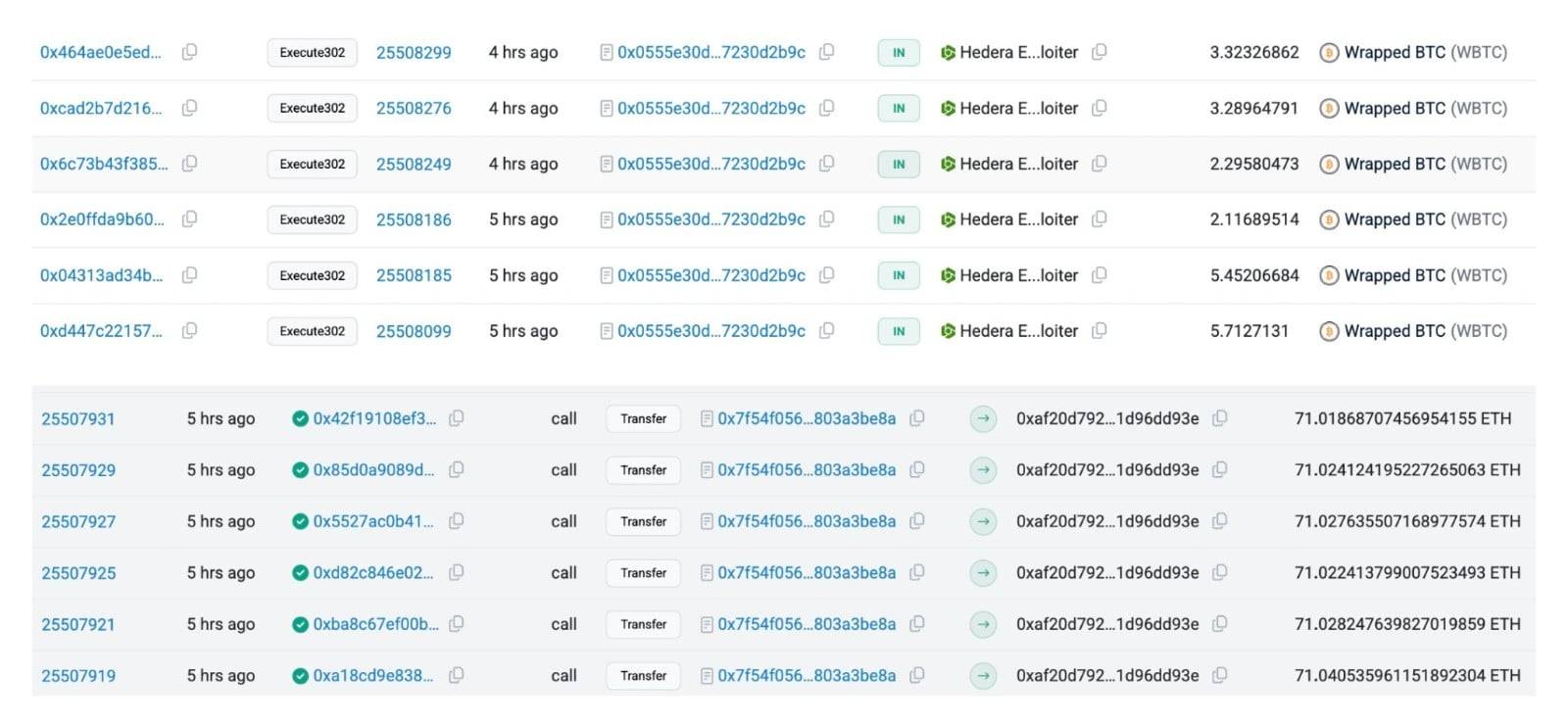Click IN badge in block 25508276 row
Screen dimensions: 1568x728
click(899, 109)
